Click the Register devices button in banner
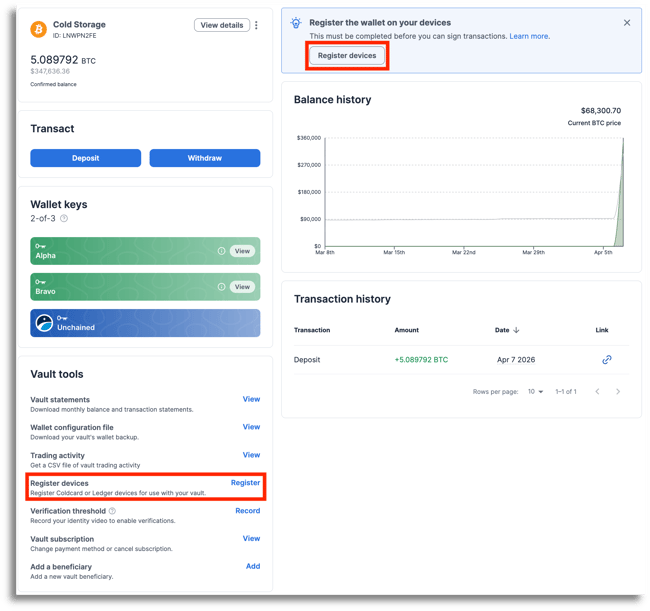 pos(347,56)
